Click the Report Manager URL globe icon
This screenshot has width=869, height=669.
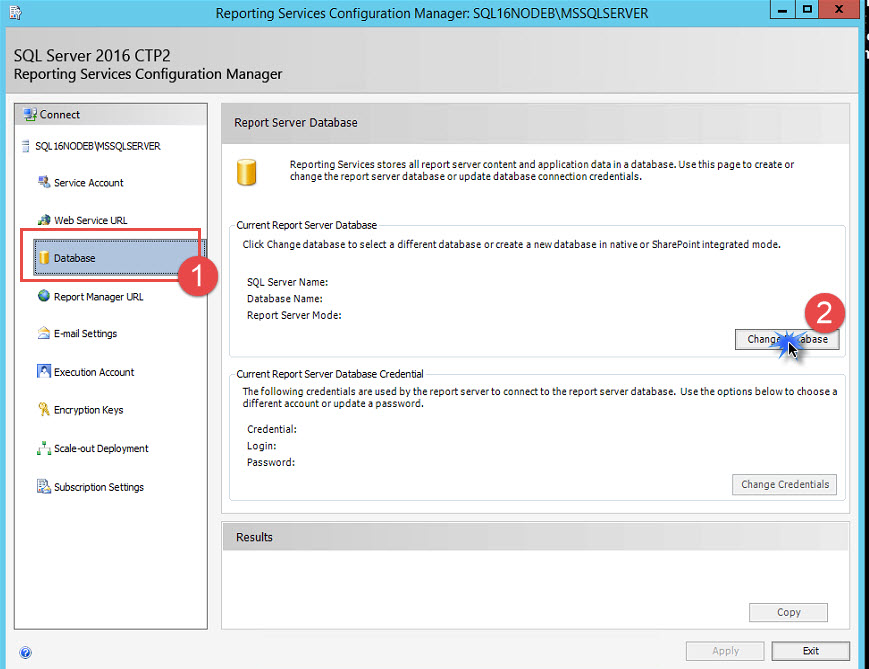(44, 295)
